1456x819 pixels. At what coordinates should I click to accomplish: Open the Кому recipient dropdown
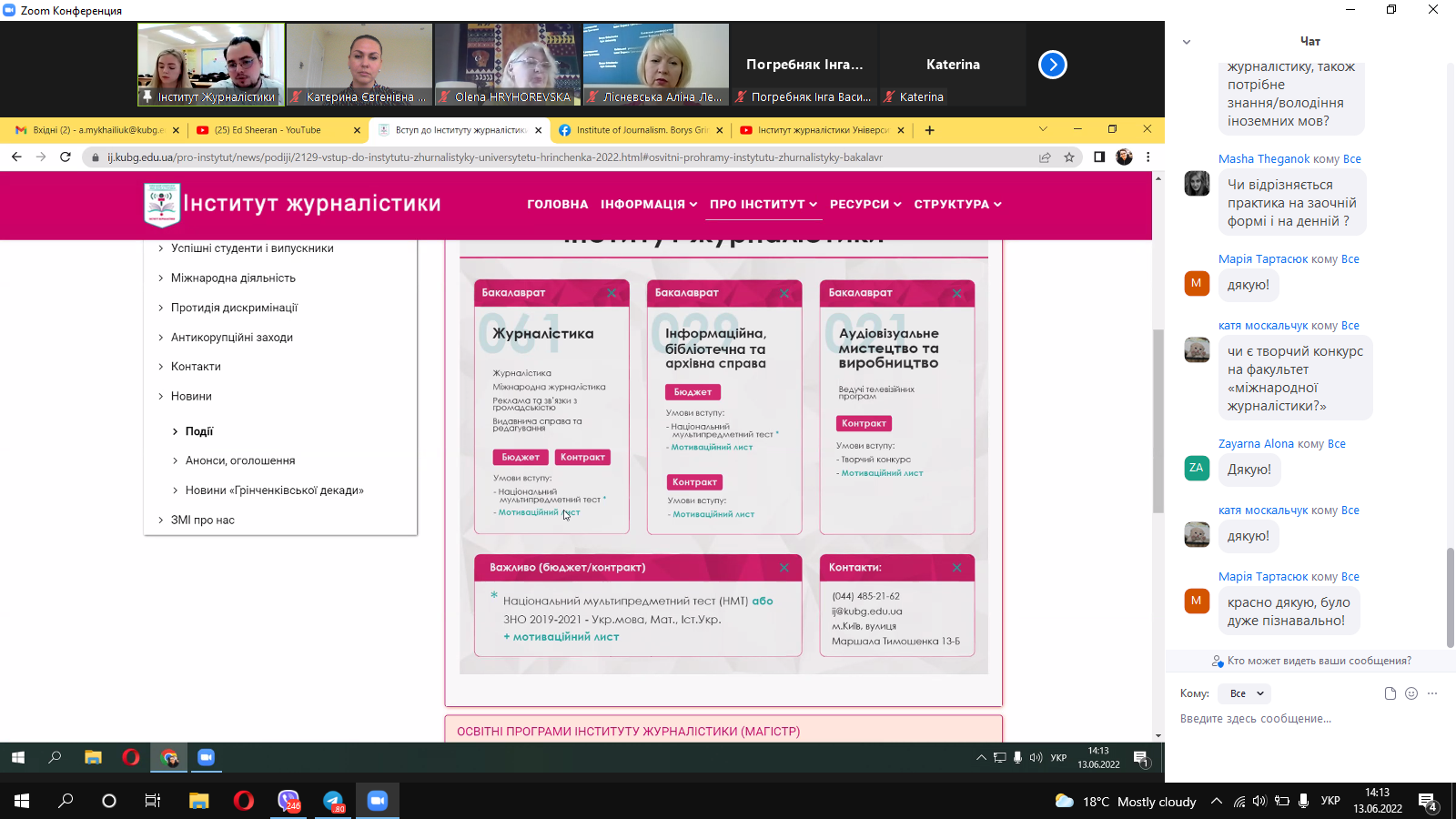click(1246, 693)
